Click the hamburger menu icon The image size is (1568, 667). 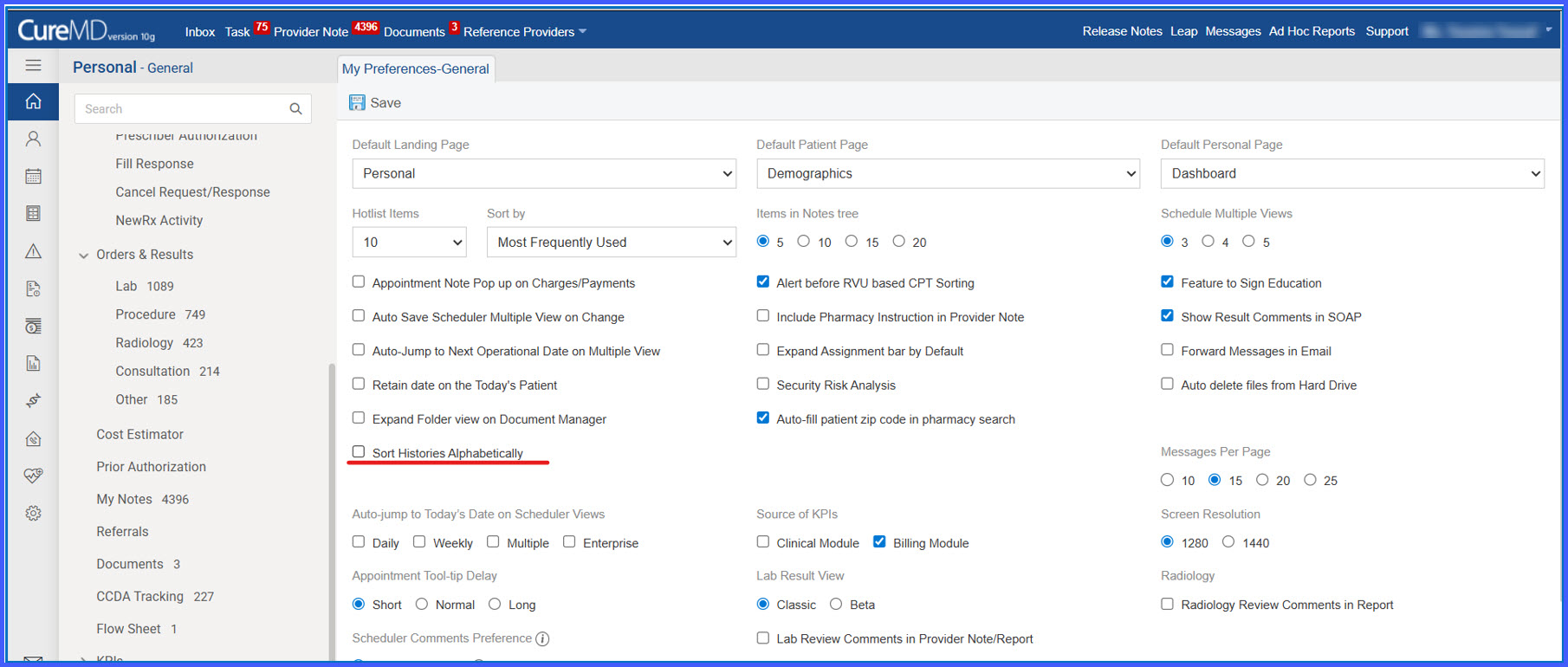[x=33, y=66]
